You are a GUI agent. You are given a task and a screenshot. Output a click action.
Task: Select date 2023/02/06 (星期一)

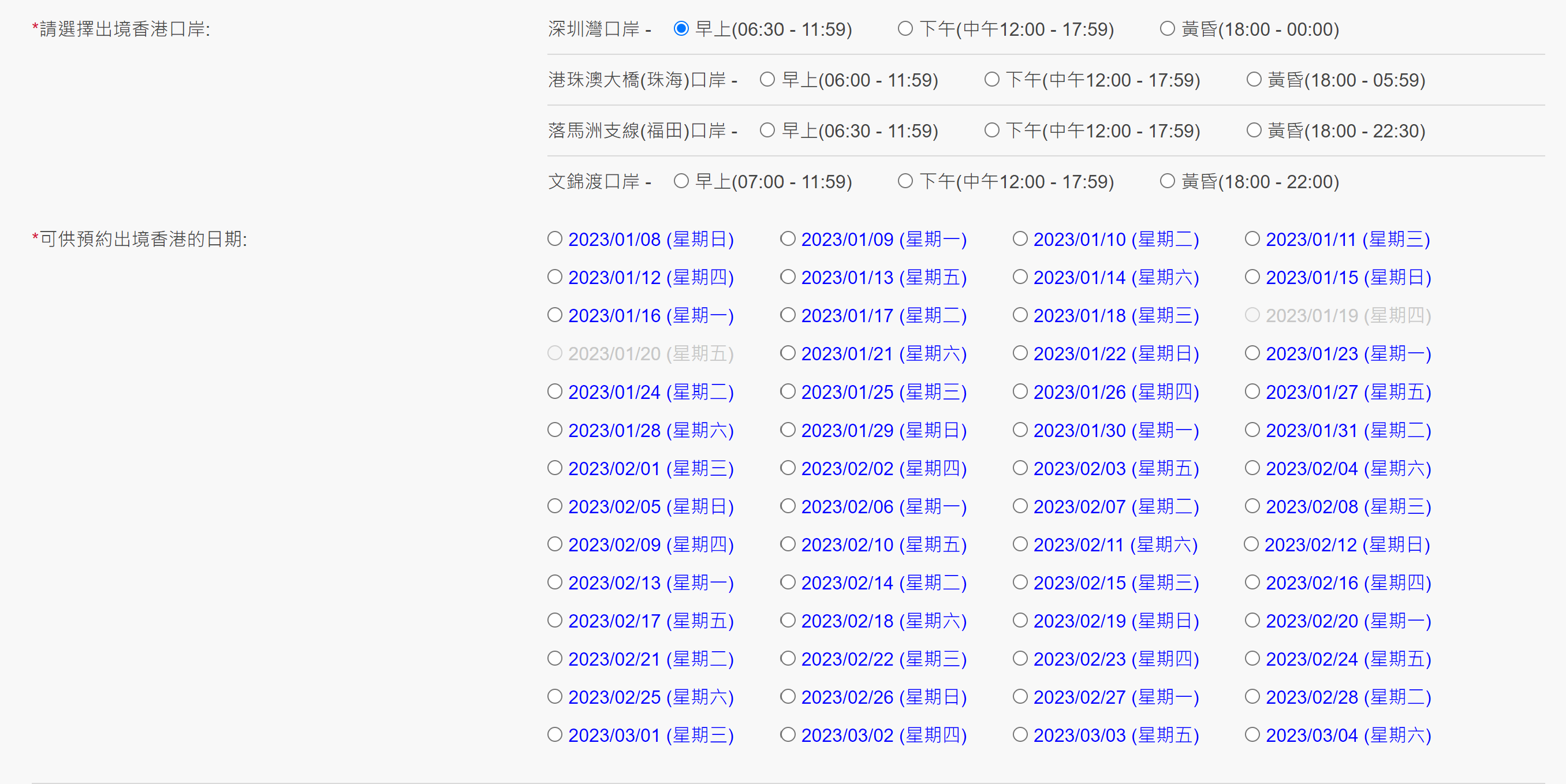click(787, 506)
